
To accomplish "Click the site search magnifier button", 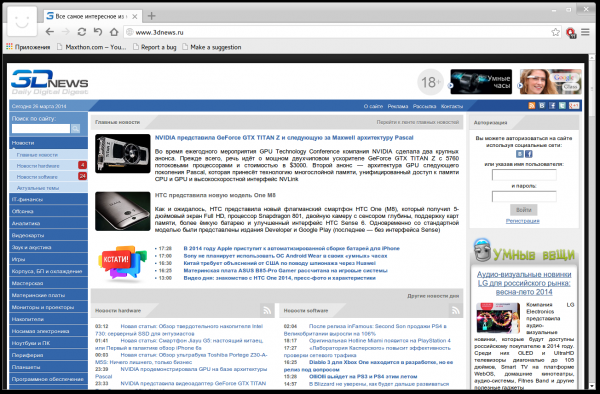I will 76,129.
